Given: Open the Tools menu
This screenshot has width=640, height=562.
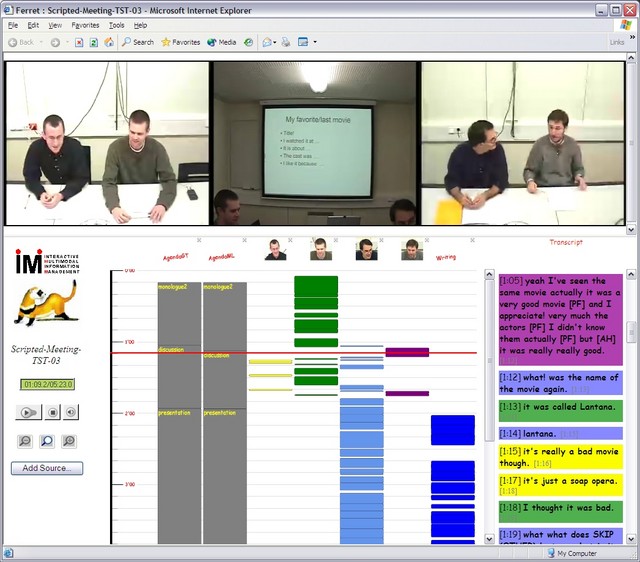Looking at the screenshot, I should pos(117,24).
